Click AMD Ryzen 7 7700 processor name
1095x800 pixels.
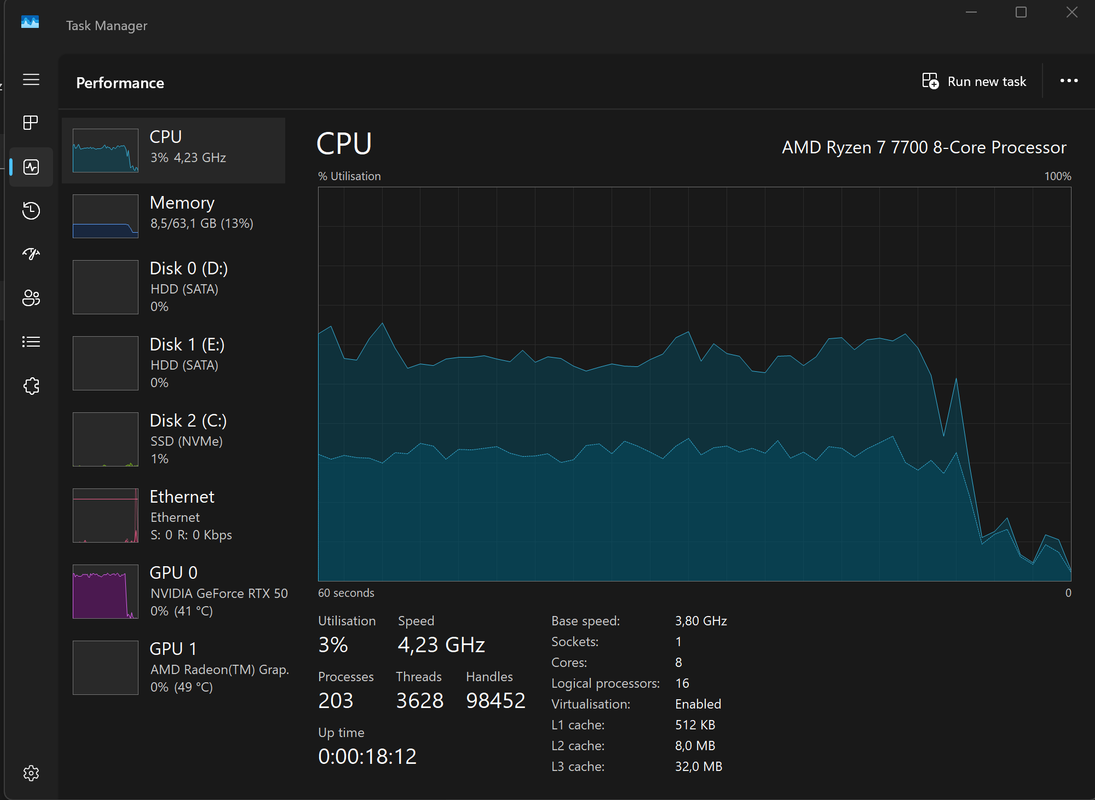click(924, 147)
